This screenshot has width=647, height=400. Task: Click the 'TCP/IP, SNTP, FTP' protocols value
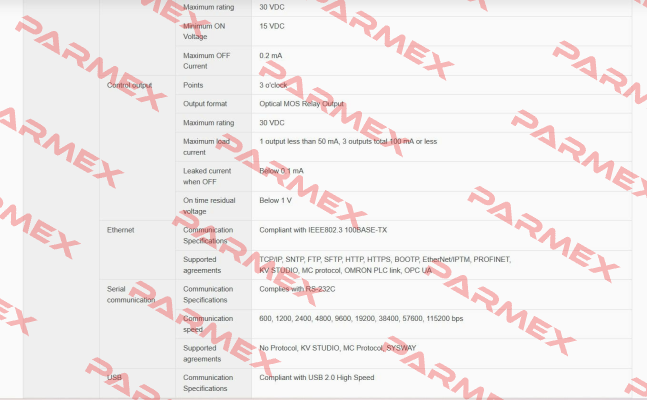[x=385, y=265]
